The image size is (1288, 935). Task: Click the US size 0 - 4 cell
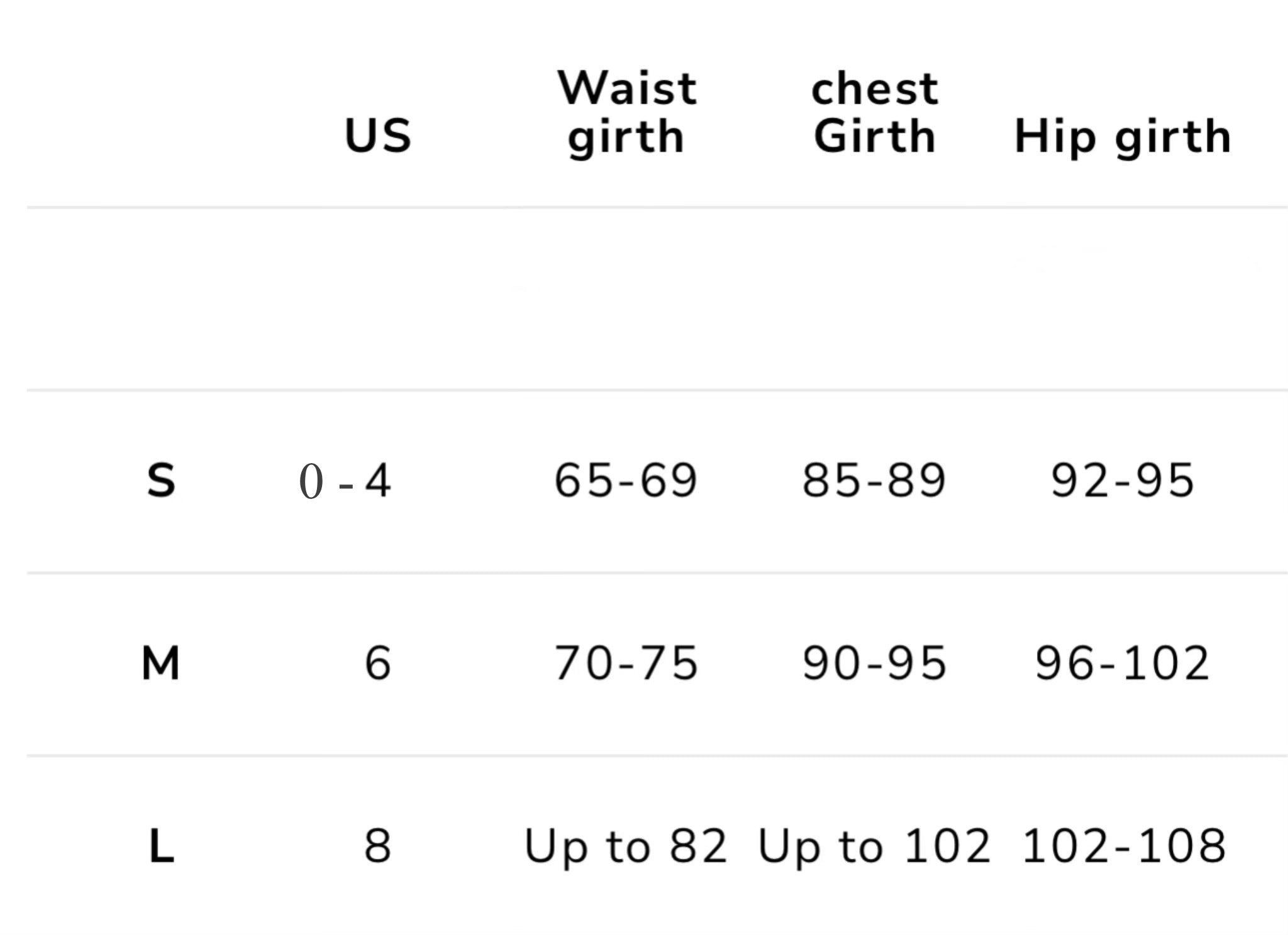tap(345, 481)
